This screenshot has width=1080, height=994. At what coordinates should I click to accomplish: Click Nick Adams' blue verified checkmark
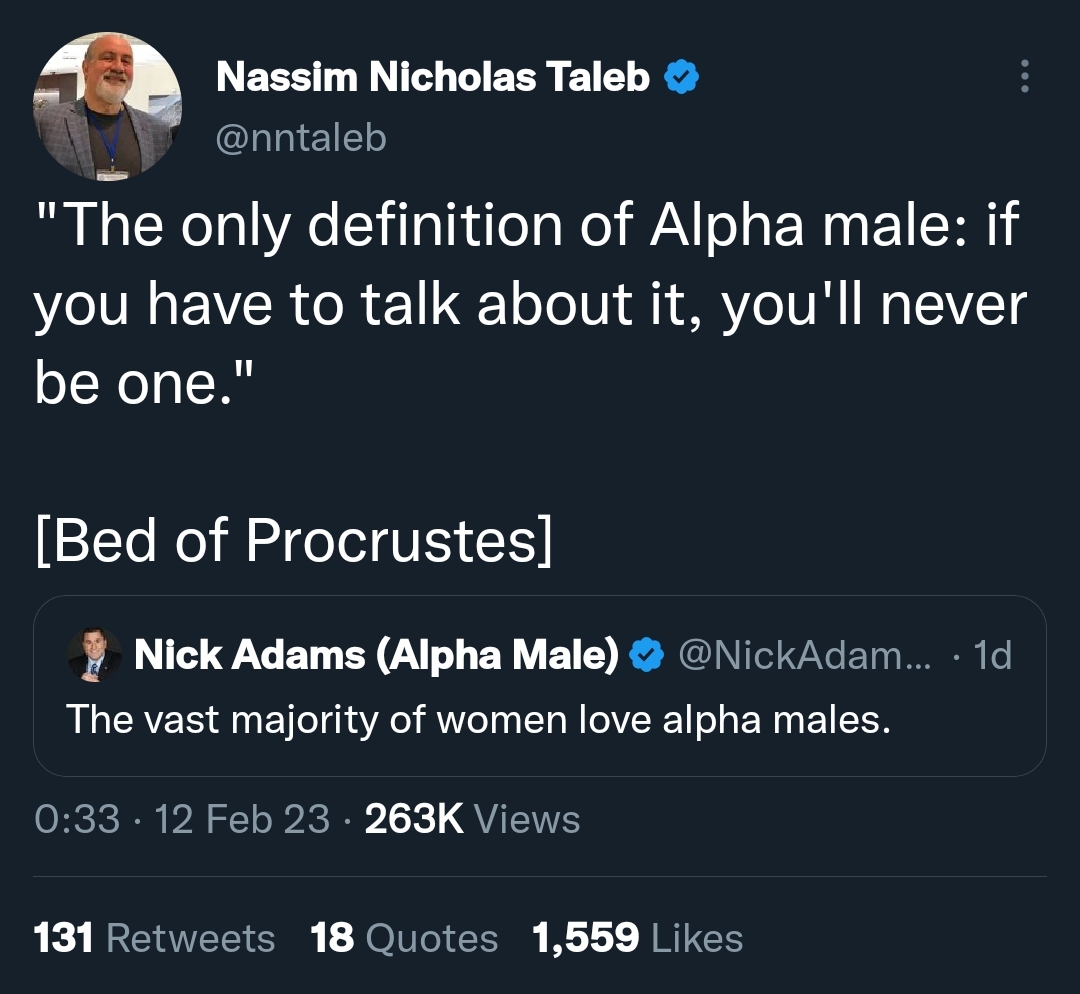[x=646, y=654]
